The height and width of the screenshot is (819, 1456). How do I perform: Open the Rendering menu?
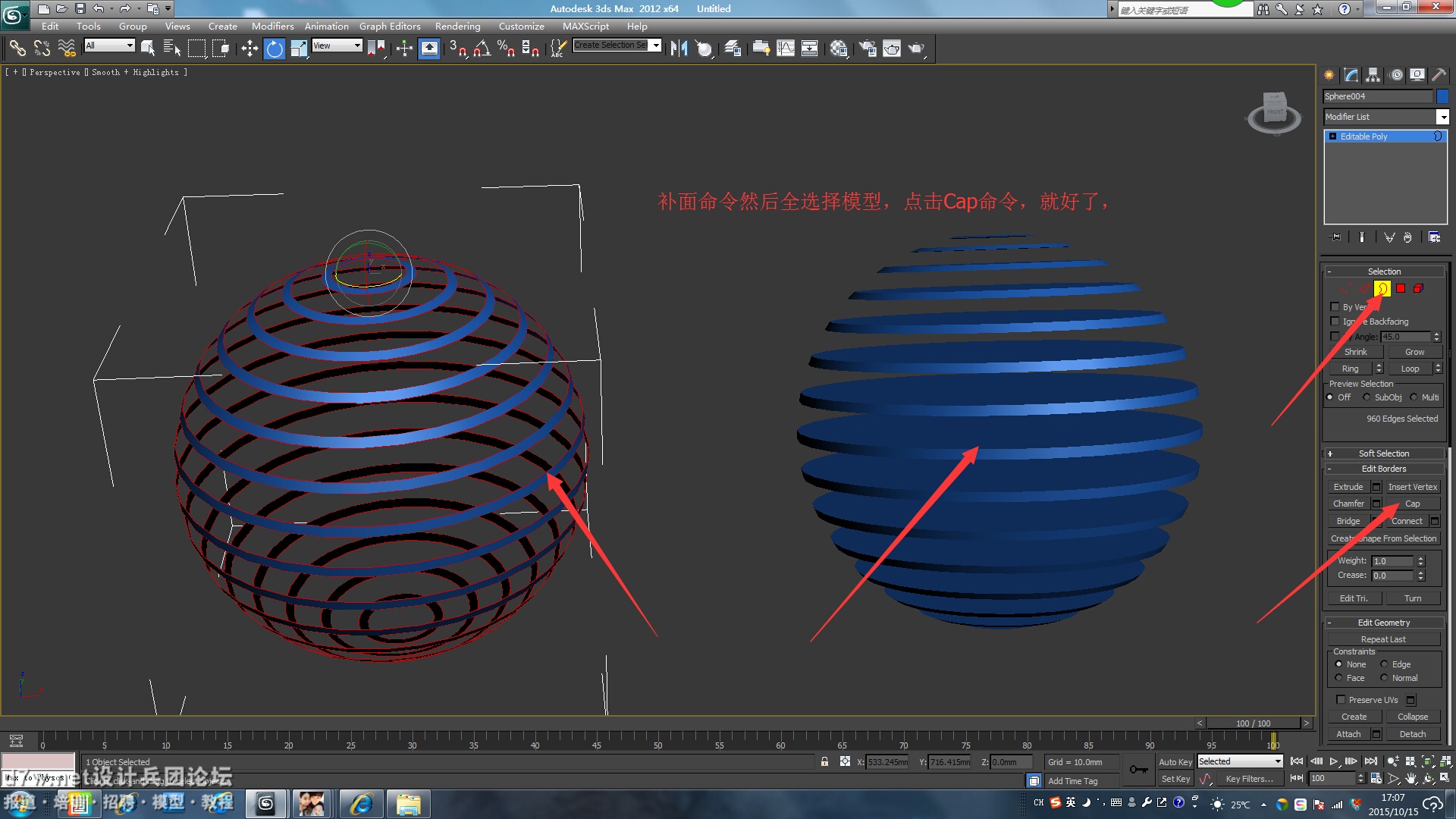tap(457, 26)
